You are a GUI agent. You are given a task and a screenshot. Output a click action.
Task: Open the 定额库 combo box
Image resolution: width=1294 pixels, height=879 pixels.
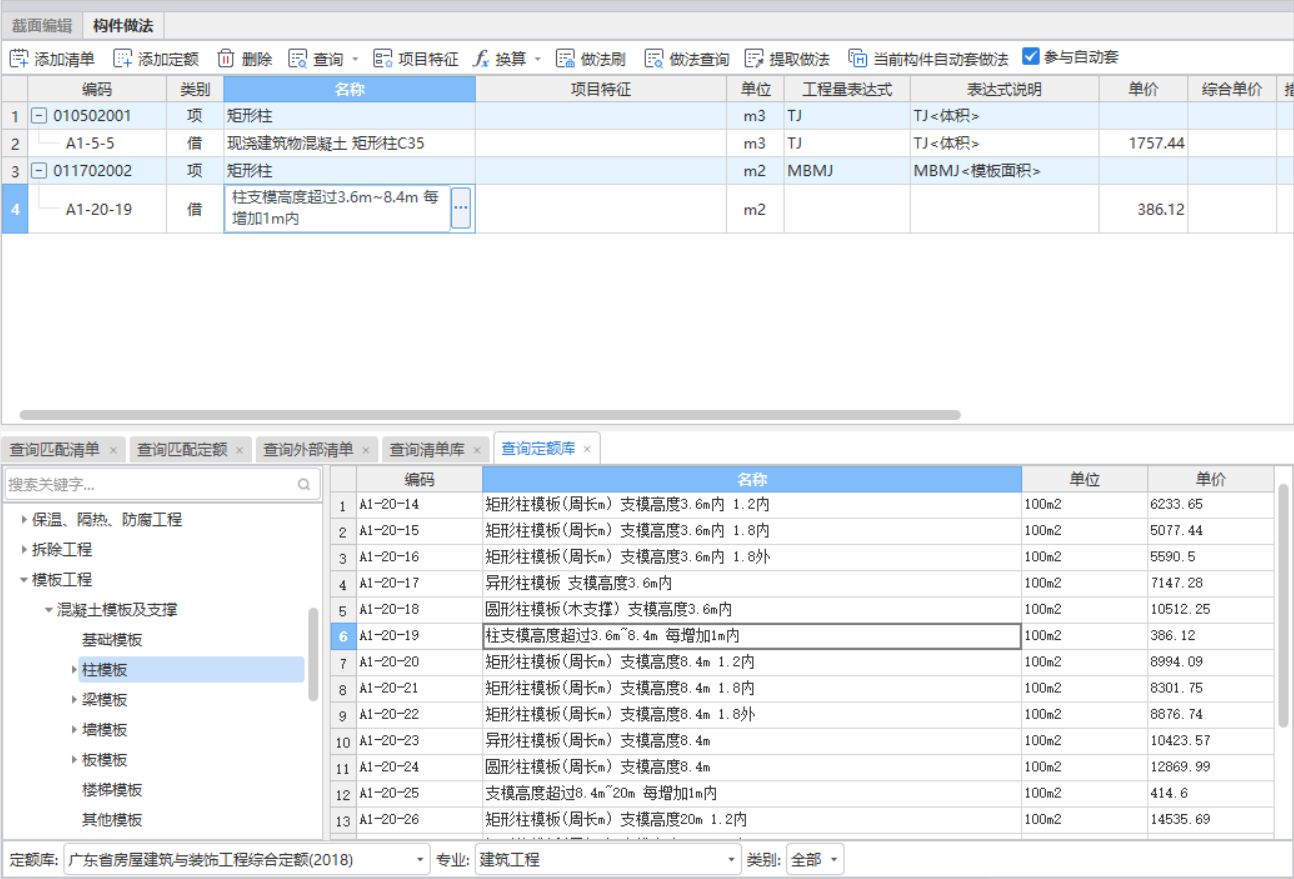(x=247, y=859)
